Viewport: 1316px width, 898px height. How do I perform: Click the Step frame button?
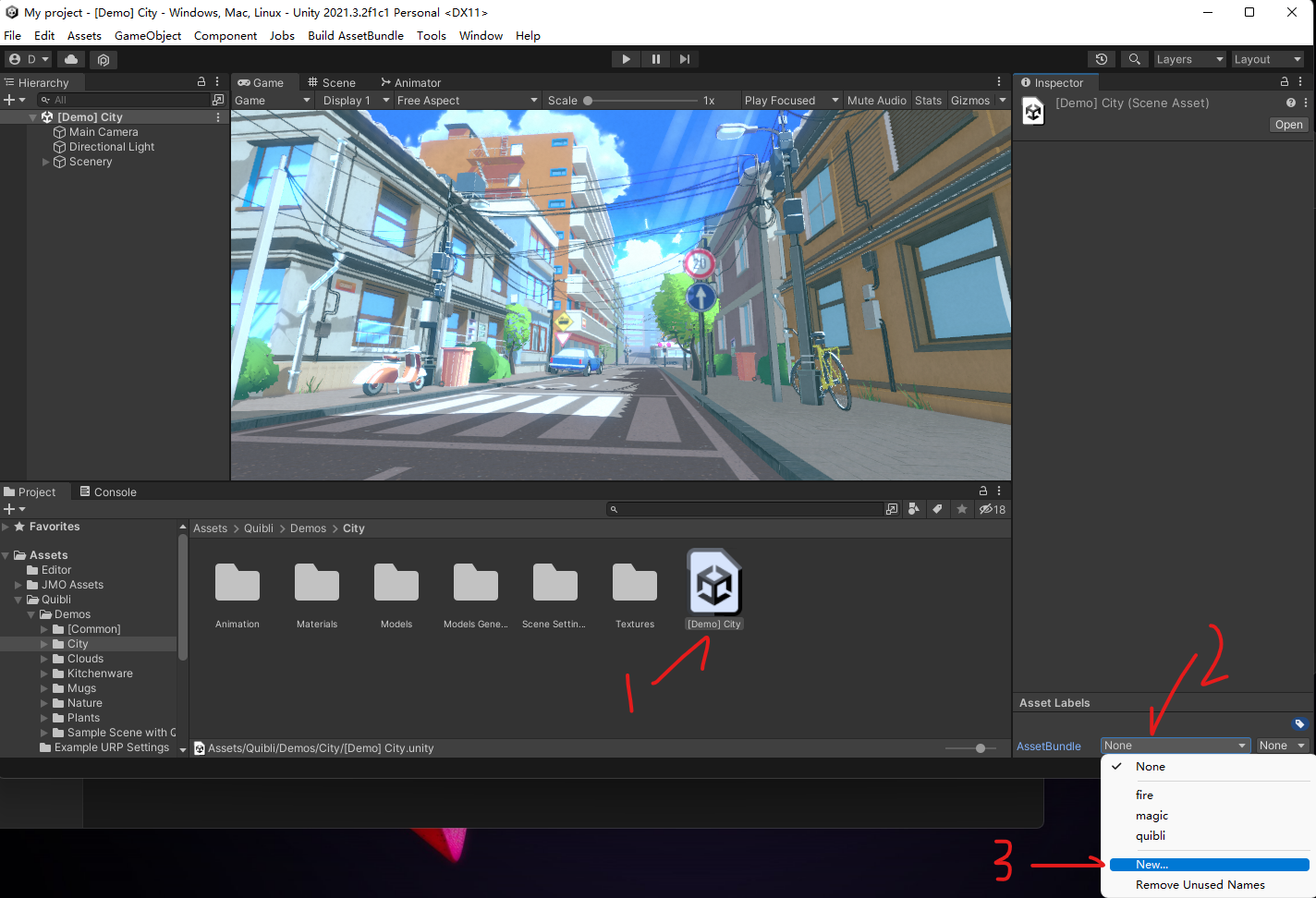pos(684,59)
